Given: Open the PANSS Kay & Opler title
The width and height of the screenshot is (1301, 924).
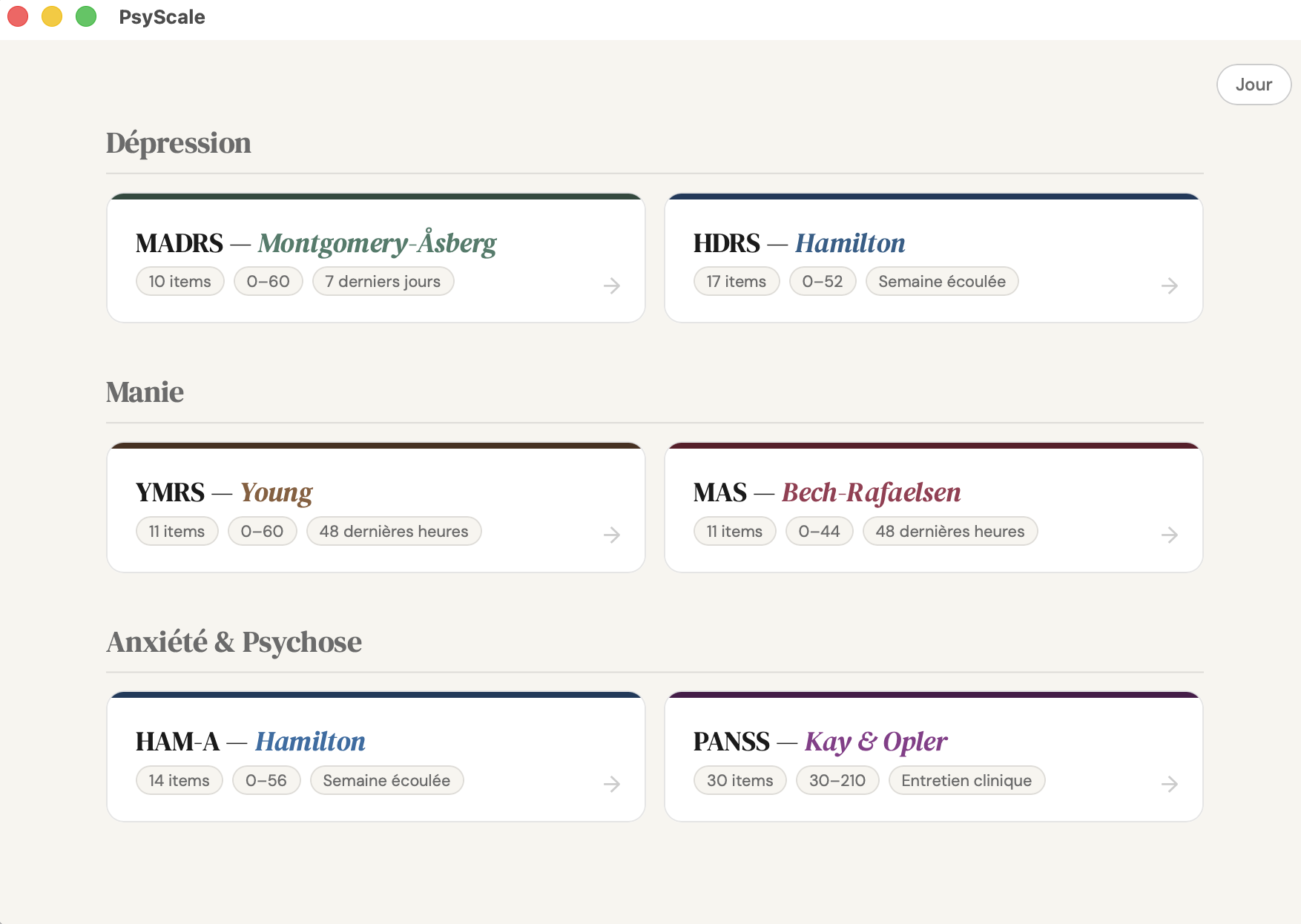Looking at the screenshot, I should pyautogui.click(x=820, y=742).
